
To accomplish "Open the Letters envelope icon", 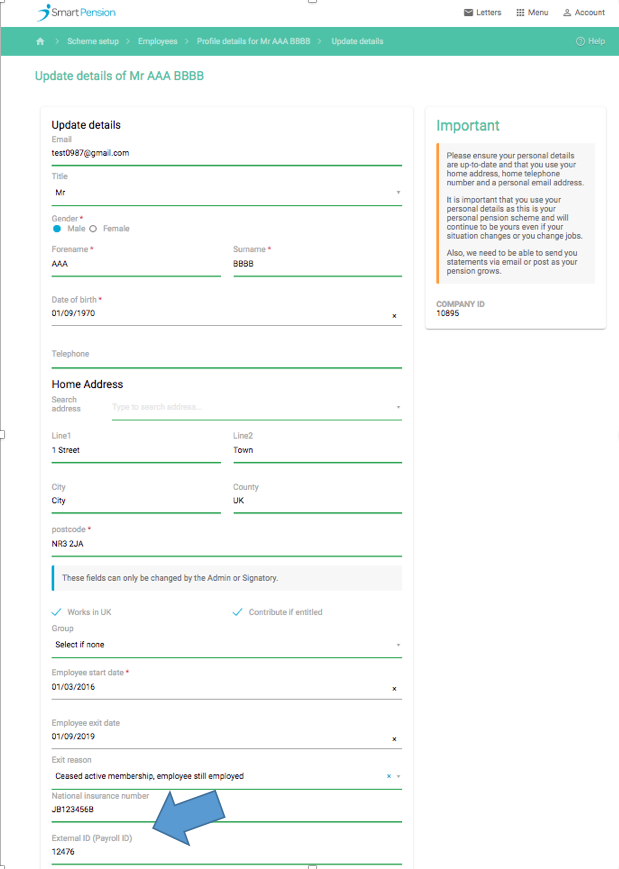I will (469, 13).
